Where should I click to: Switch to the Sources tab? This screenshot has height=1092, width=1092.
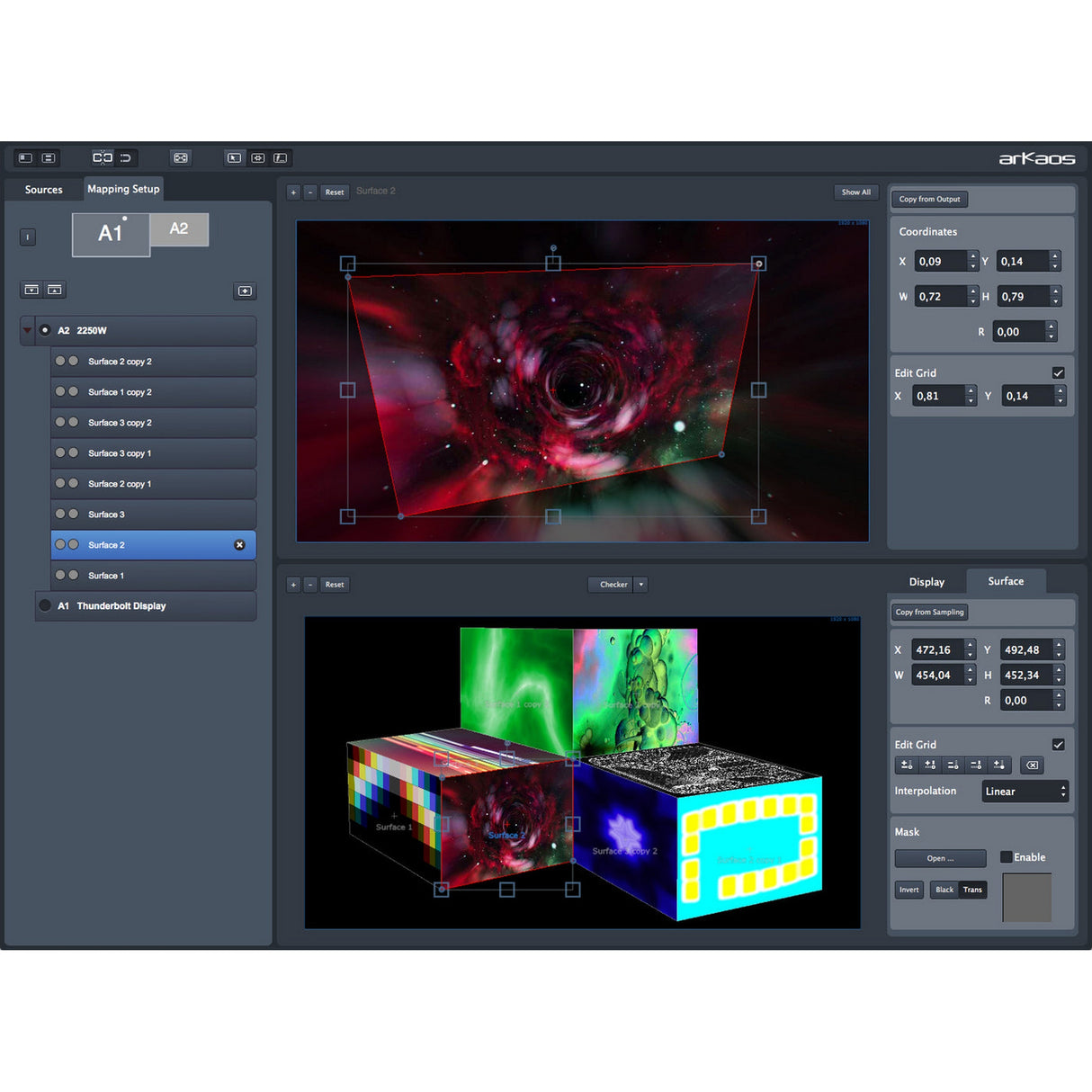[x=42, y=189]
